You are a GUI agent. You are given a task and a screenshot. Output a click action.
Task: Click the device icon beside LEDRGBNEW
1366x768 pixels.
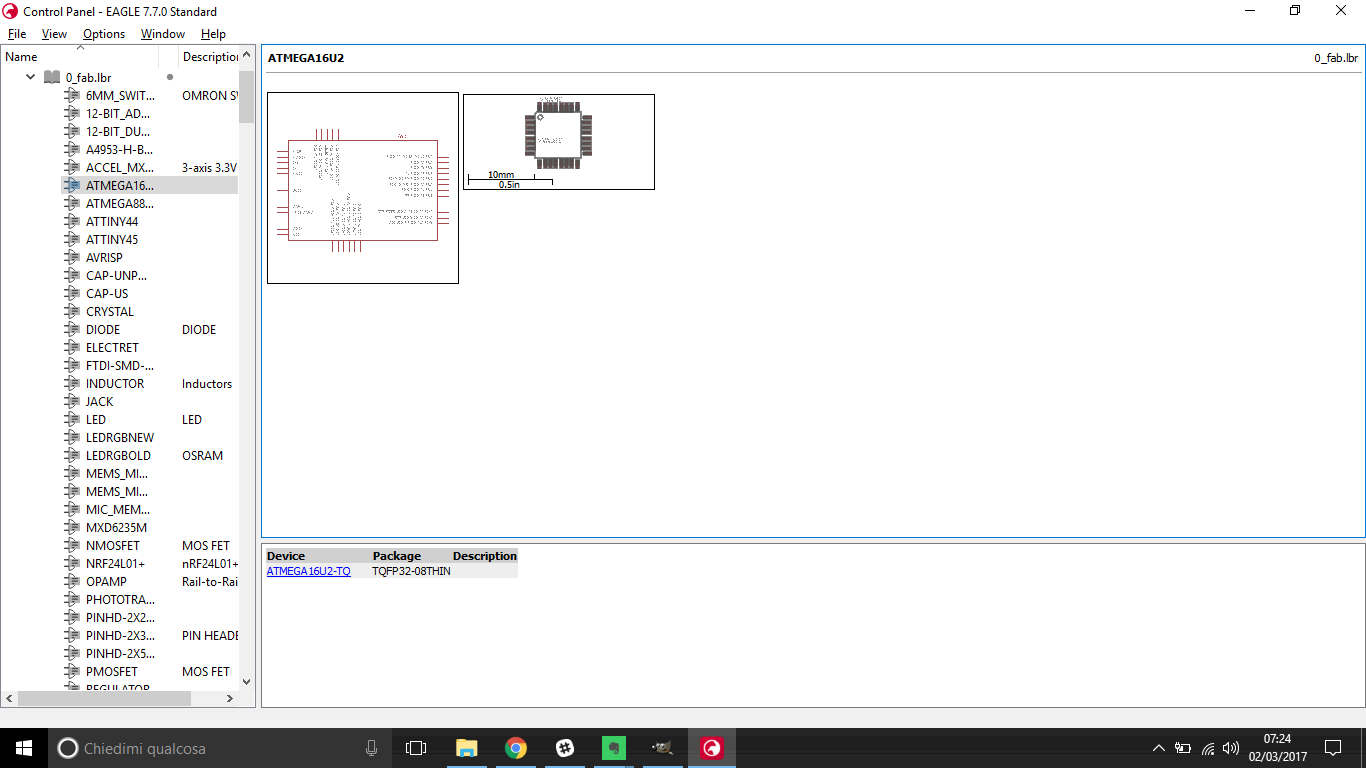pyautogui.click(x=72, y=437)
